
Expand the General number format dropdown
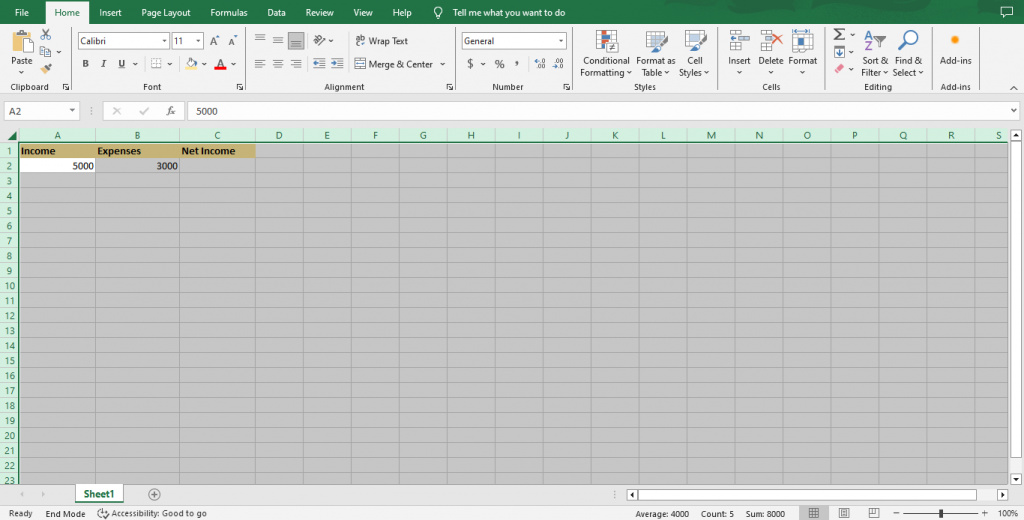pyautogui.click(x=560, y=41)
